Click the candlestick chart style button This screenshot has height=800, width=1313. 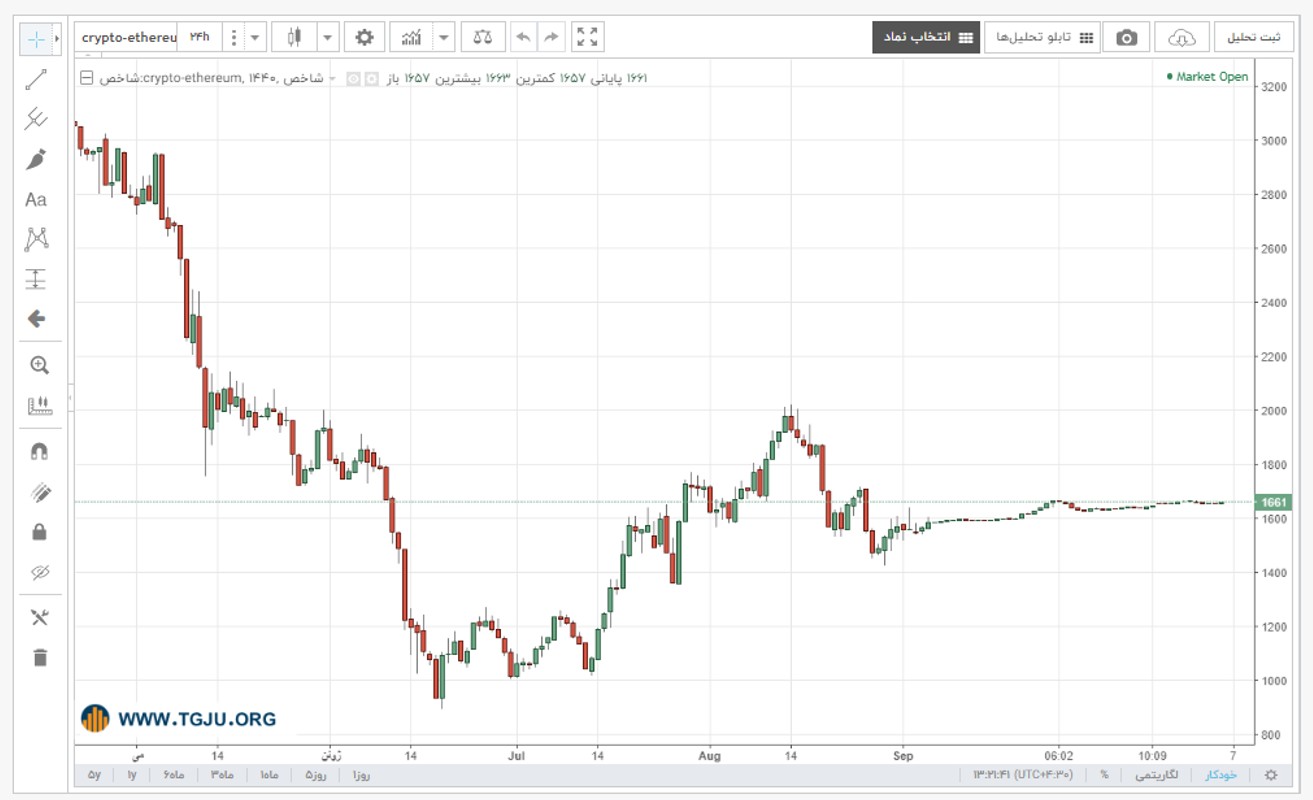[294, 38]
